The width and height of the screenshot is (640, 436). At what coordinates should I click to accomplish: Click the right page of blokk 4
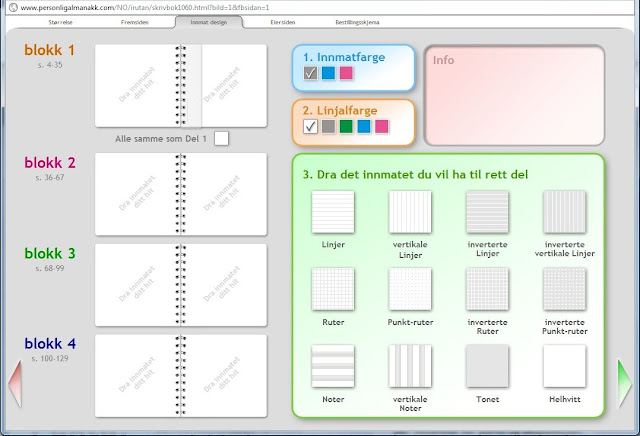point(226,376)
